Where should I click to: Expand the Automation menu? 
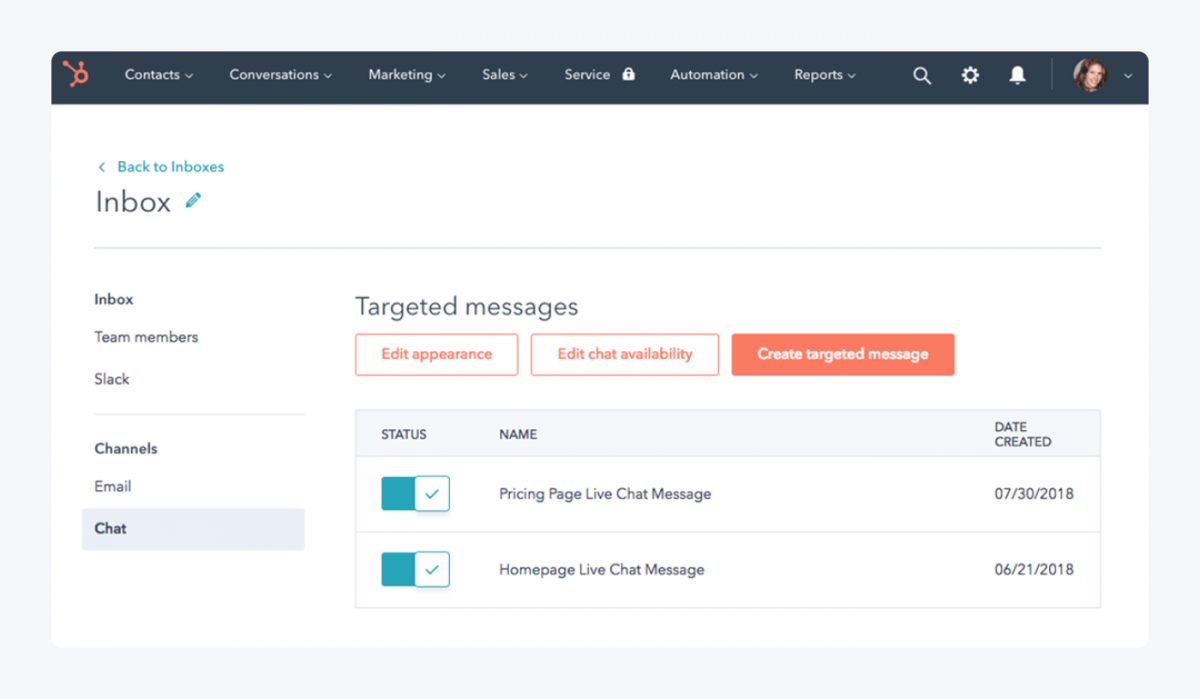tap(712, 74)
